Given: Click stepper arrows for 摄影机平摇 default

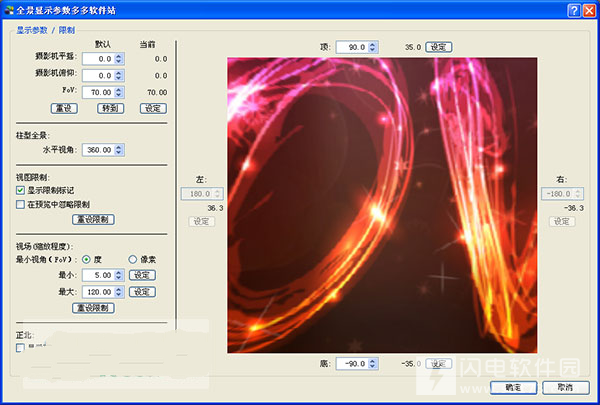Looking at the screenshot, I should 119,59.
